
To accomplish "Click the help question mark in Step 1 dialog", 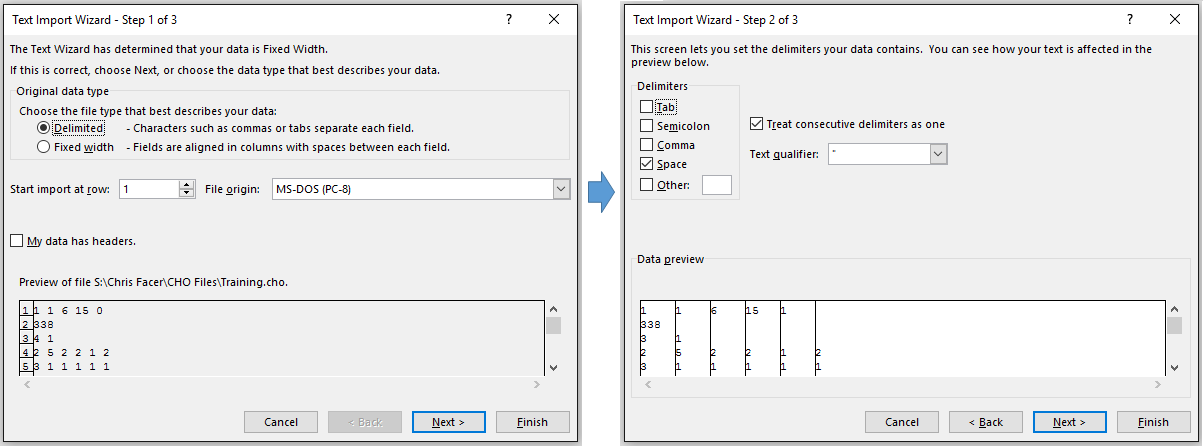I will [508, 20].
